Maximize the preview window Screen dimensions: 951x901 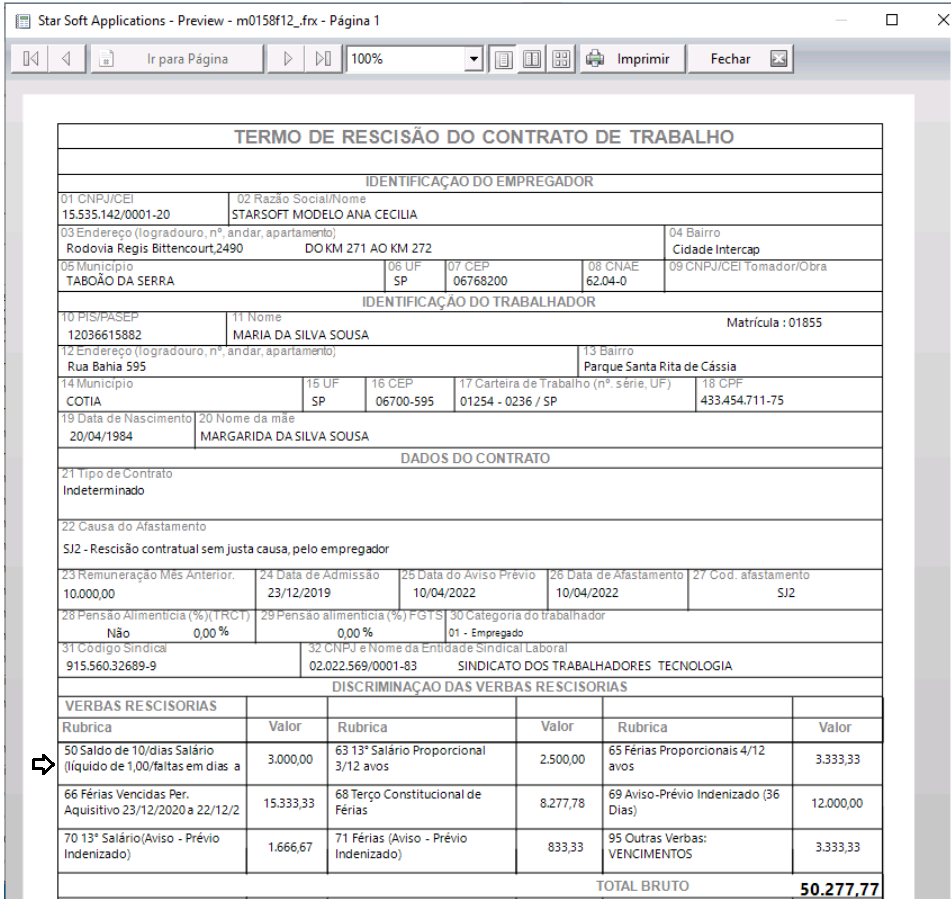(x=892, y=20)
